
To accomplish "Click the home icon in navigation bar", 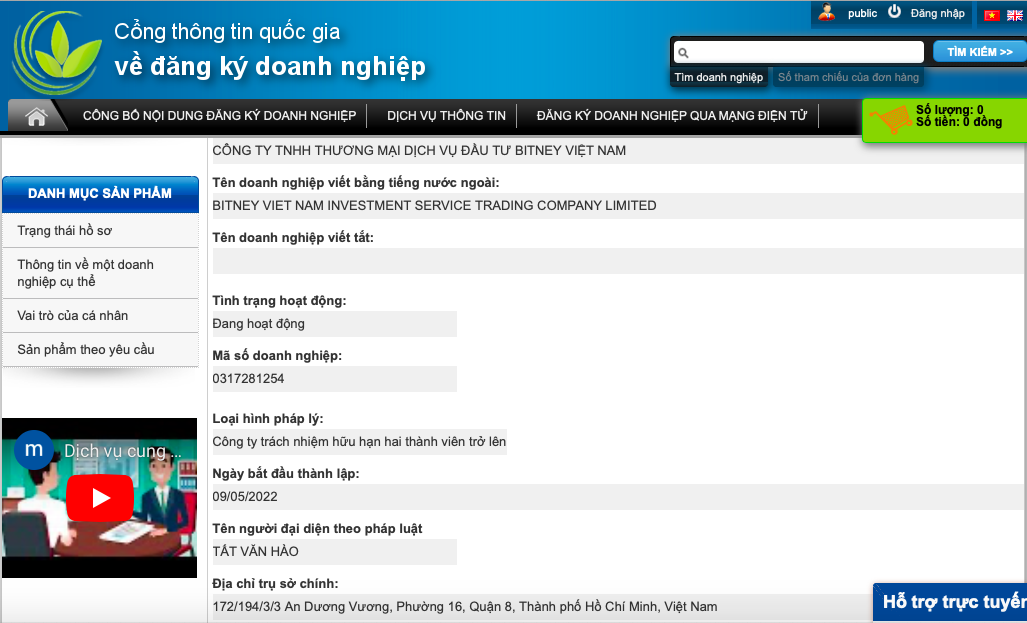I will coord(37,116).
